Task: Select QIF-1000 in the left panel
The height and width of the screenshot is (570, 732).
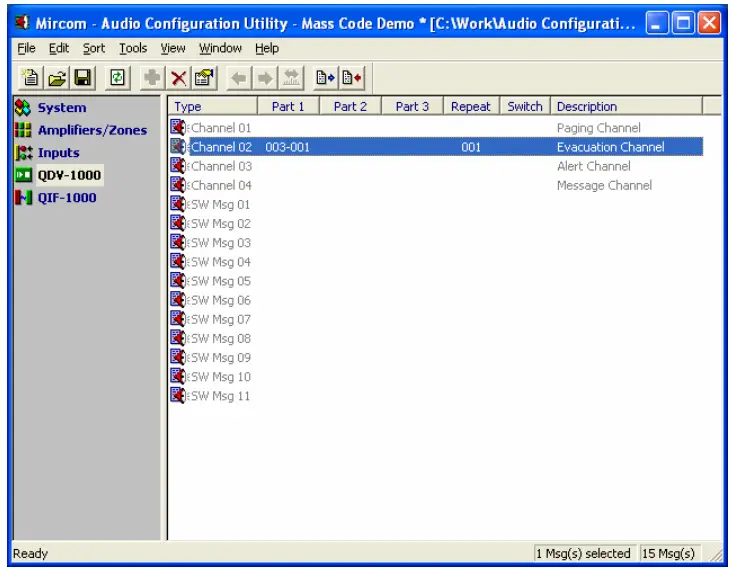Action: [67, 198]
